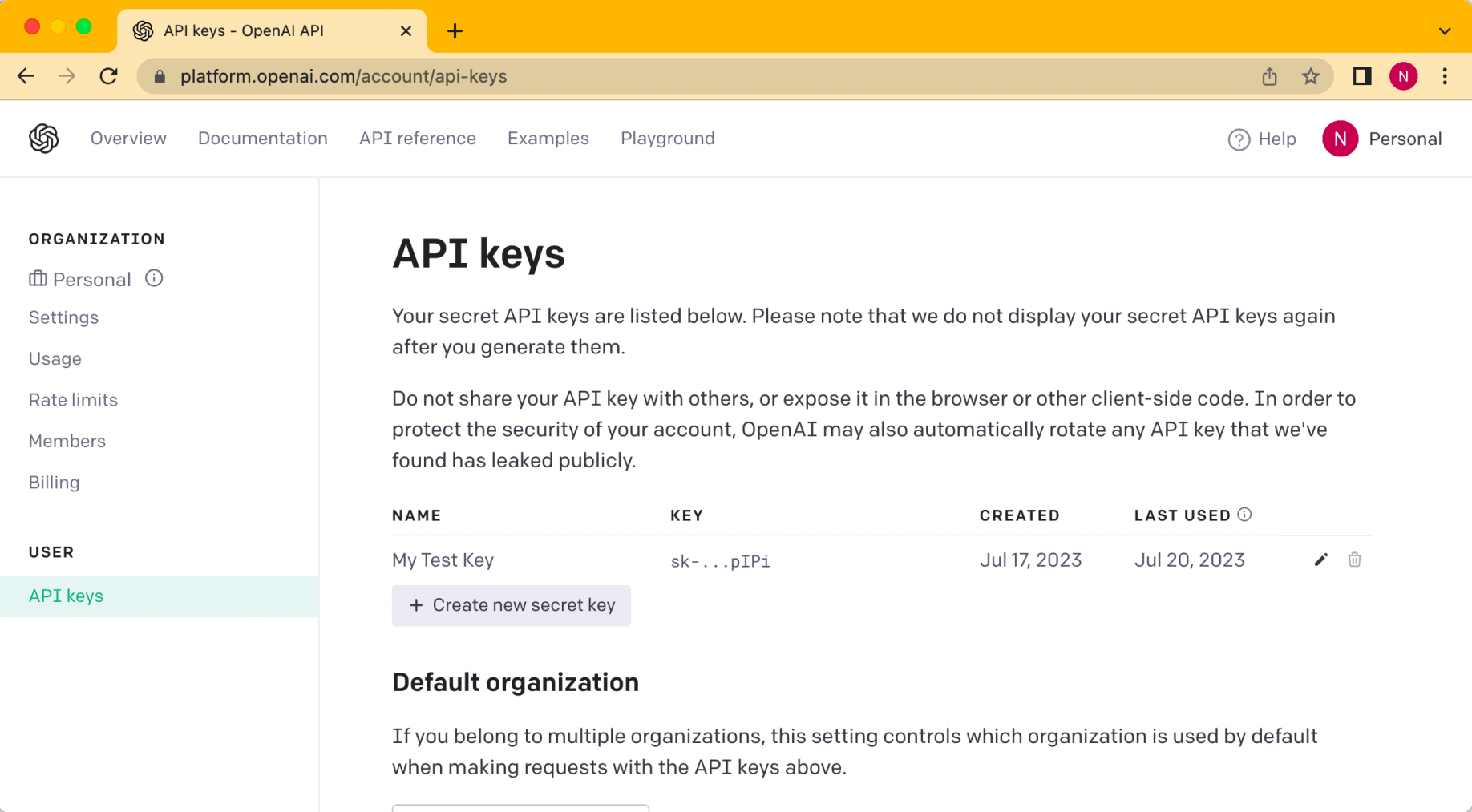The height and width of the screenshot is (812, 1472).
Task: Open the Billing page in sidebar
Action: tap(54, 483)
